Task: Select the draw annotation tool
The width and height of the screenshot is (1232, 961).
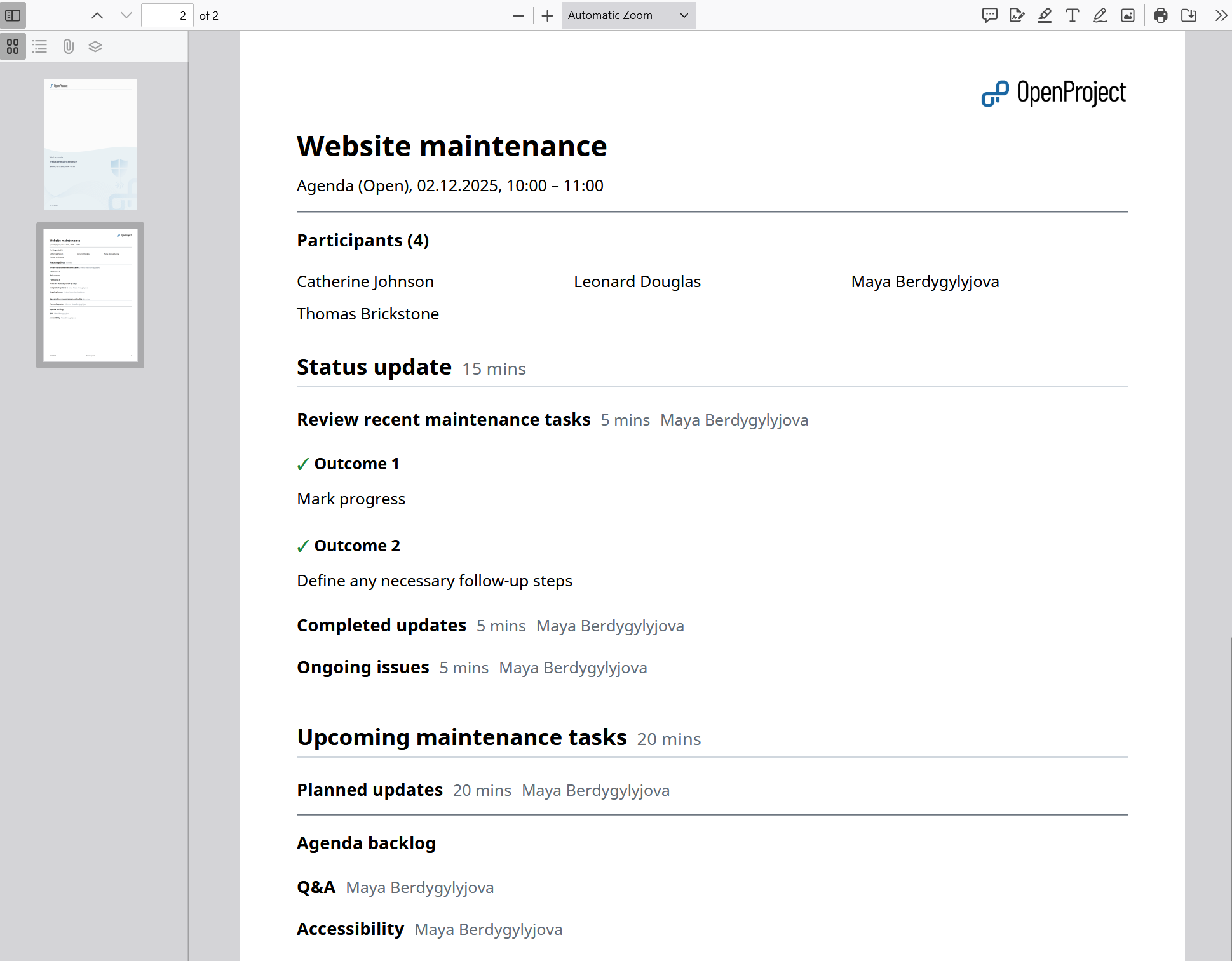Action: pyautogui.click(x=1099, y=15)
